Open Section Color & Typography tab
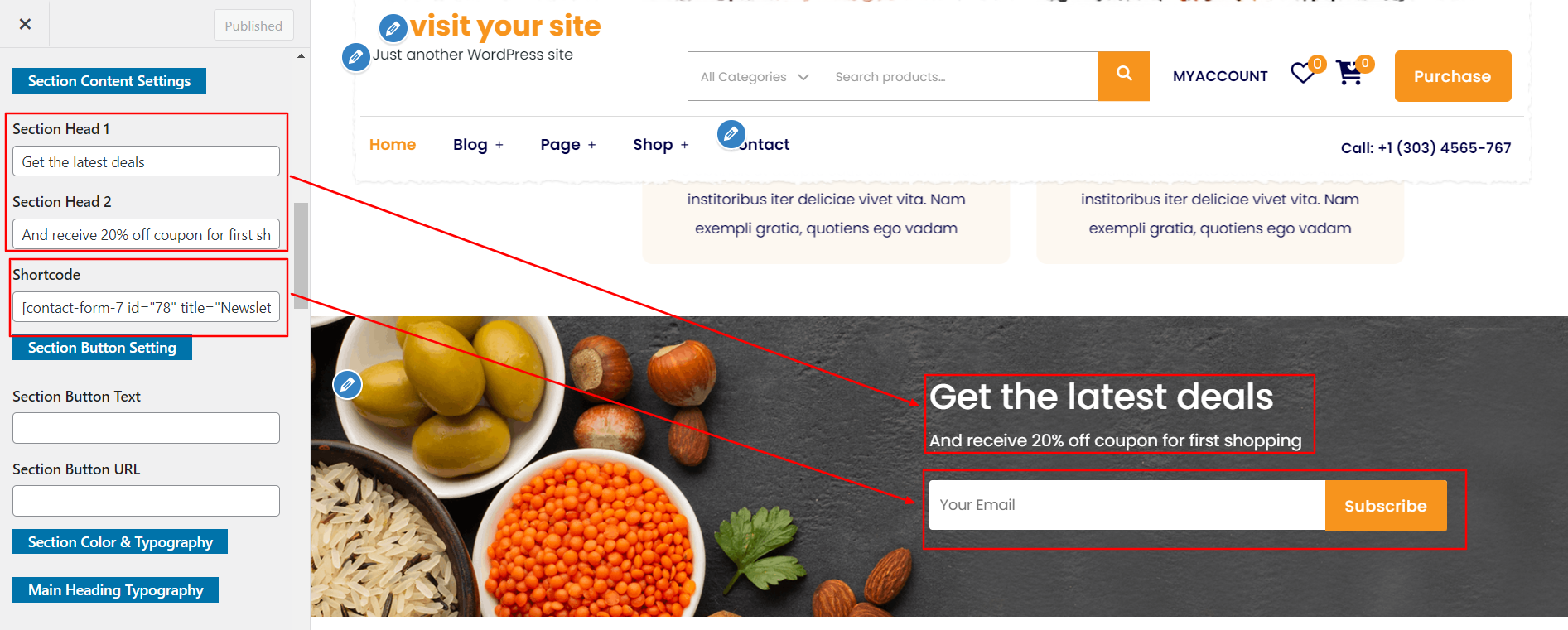Image resolution: width=1568 pixels, height=630 pixels. [120, 542]
